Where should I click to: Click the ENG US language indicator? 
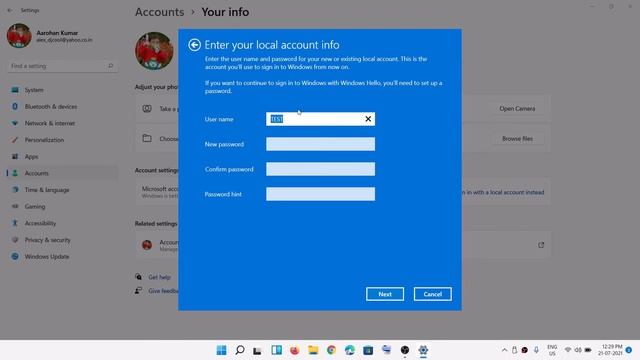[552, 350]
